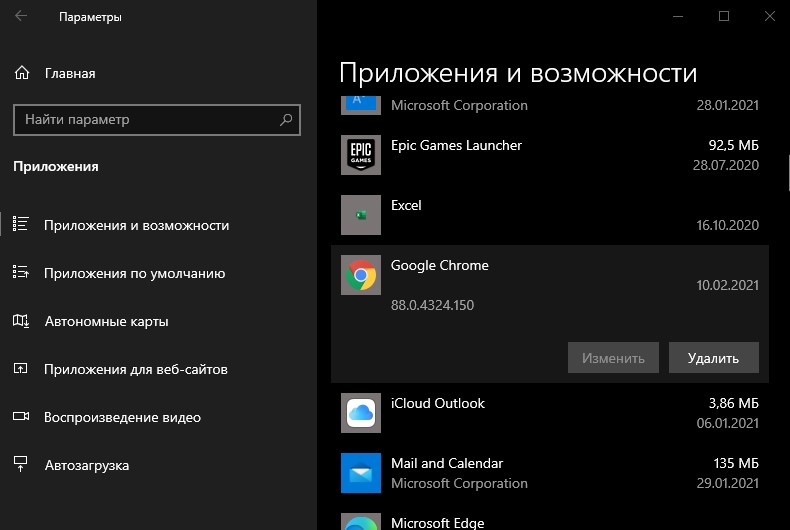Viewport: 790px width, 530px height.
Task: Click the date 16.10.2020
Action: click(x=728, y=225)
